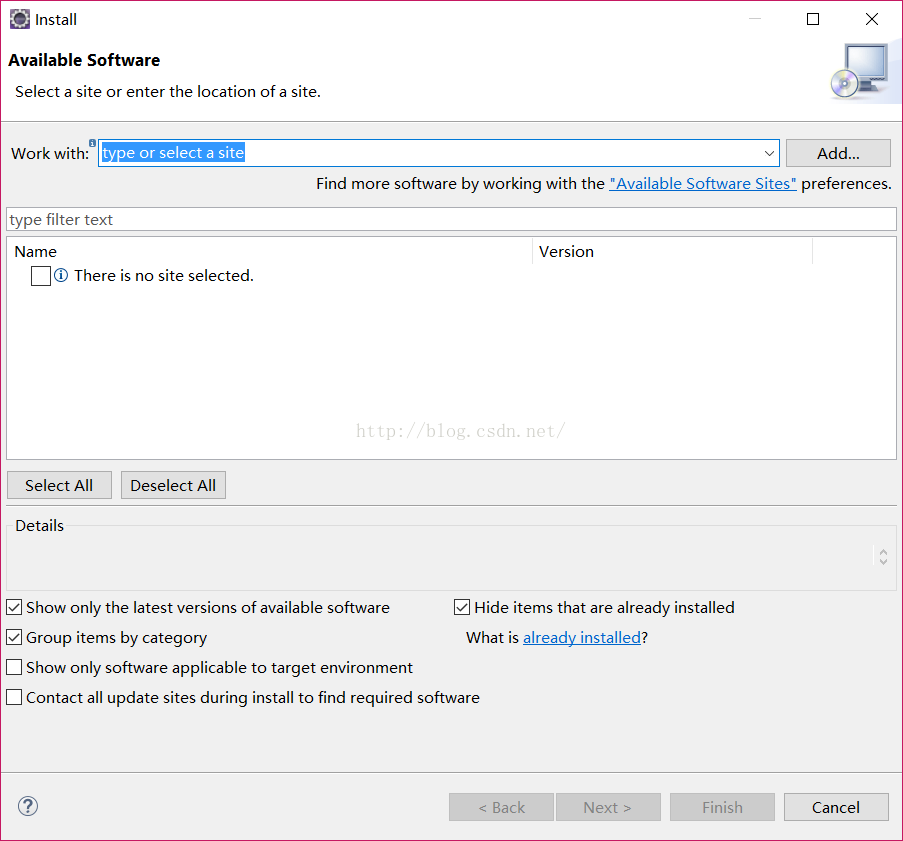The image size is (903, 841).
Task: Toggle 'Show only the latest versions' checkbox
Action: pos(14,607)
